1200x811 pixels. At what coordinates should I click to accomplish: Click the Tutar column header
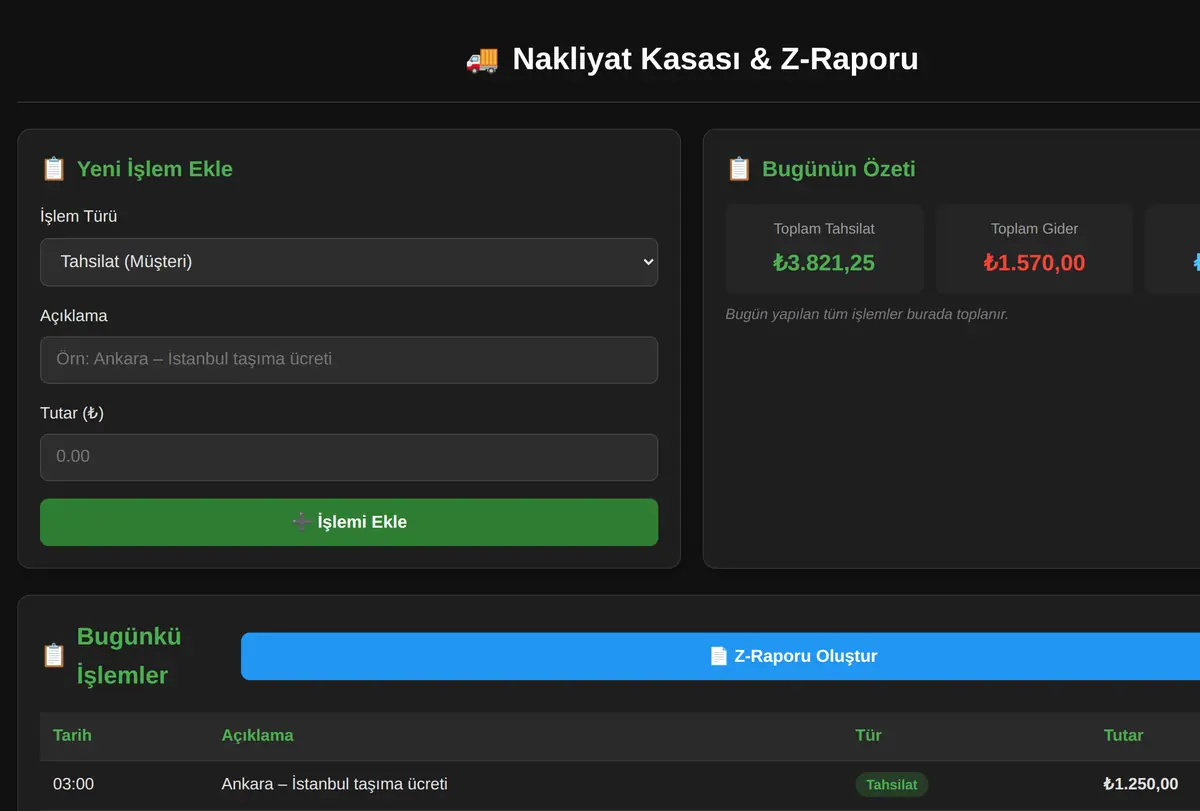pyautogui.click(x=1123, y=735)
